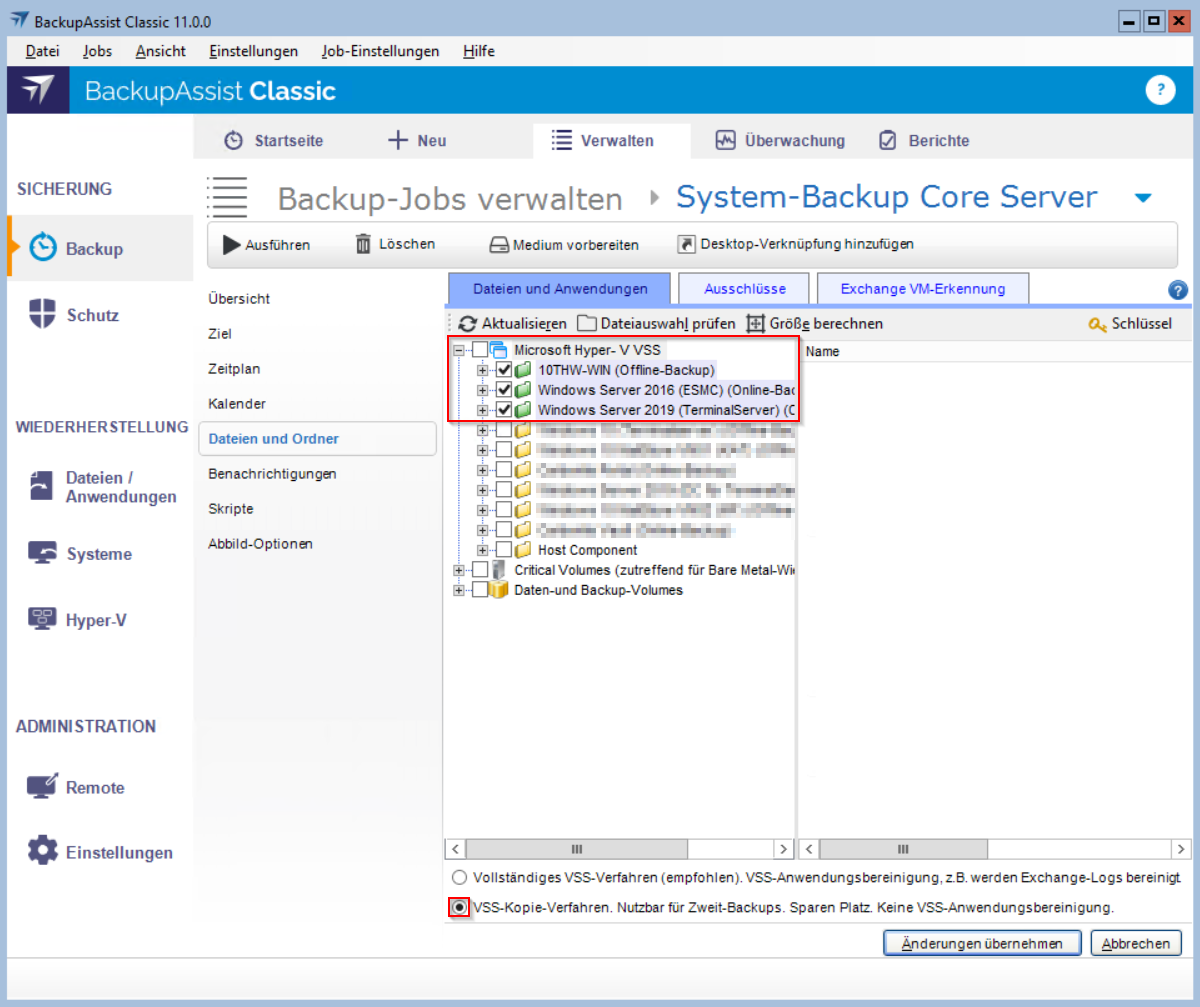Uncheck the 10THW-WIN (Offline-Backup) checkbox
The height and width of the screenshot is (1007, 1200).
coord(504,370)
